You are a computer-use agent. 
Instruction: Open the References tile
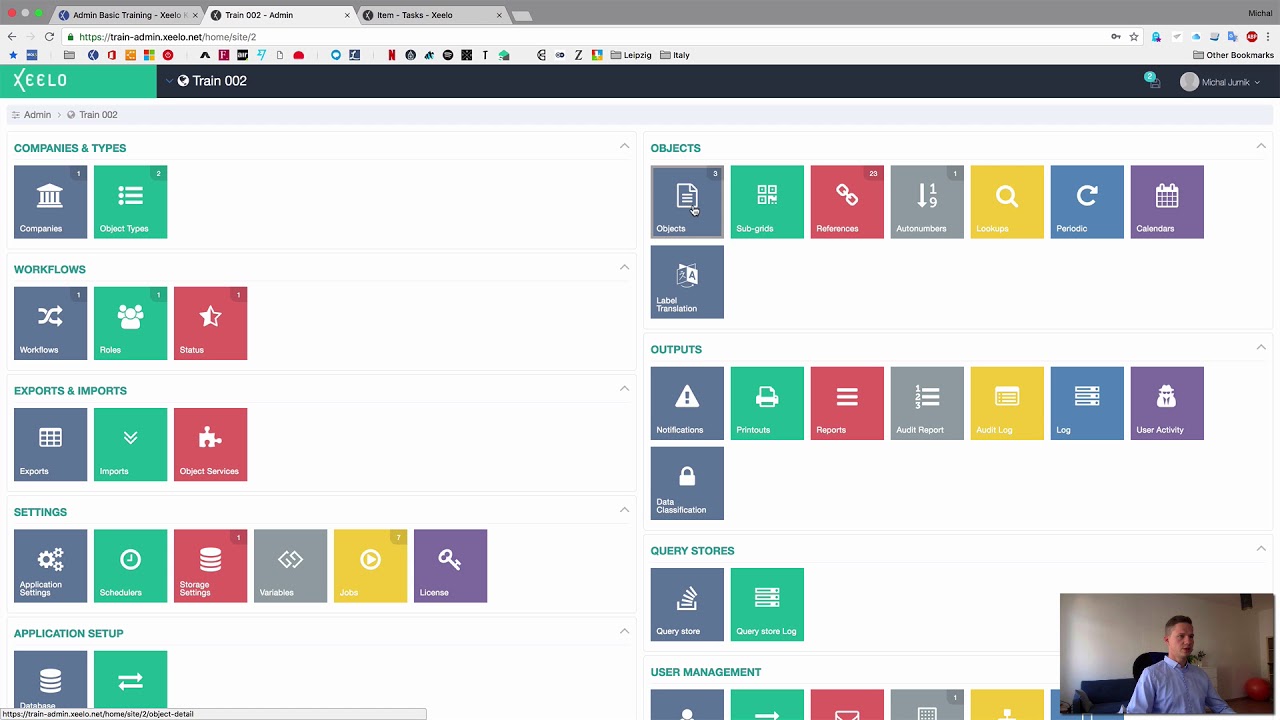pos(847,202)
